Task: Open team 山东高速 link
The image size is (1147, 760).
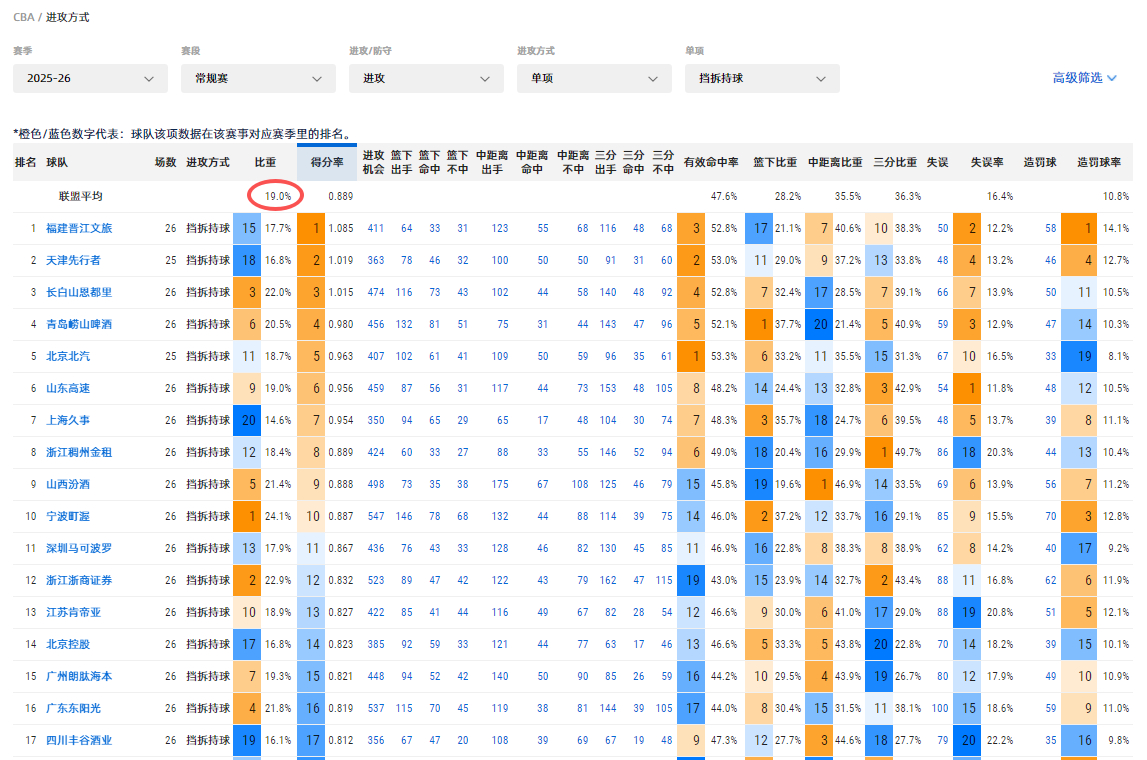Action: [68, 388]
